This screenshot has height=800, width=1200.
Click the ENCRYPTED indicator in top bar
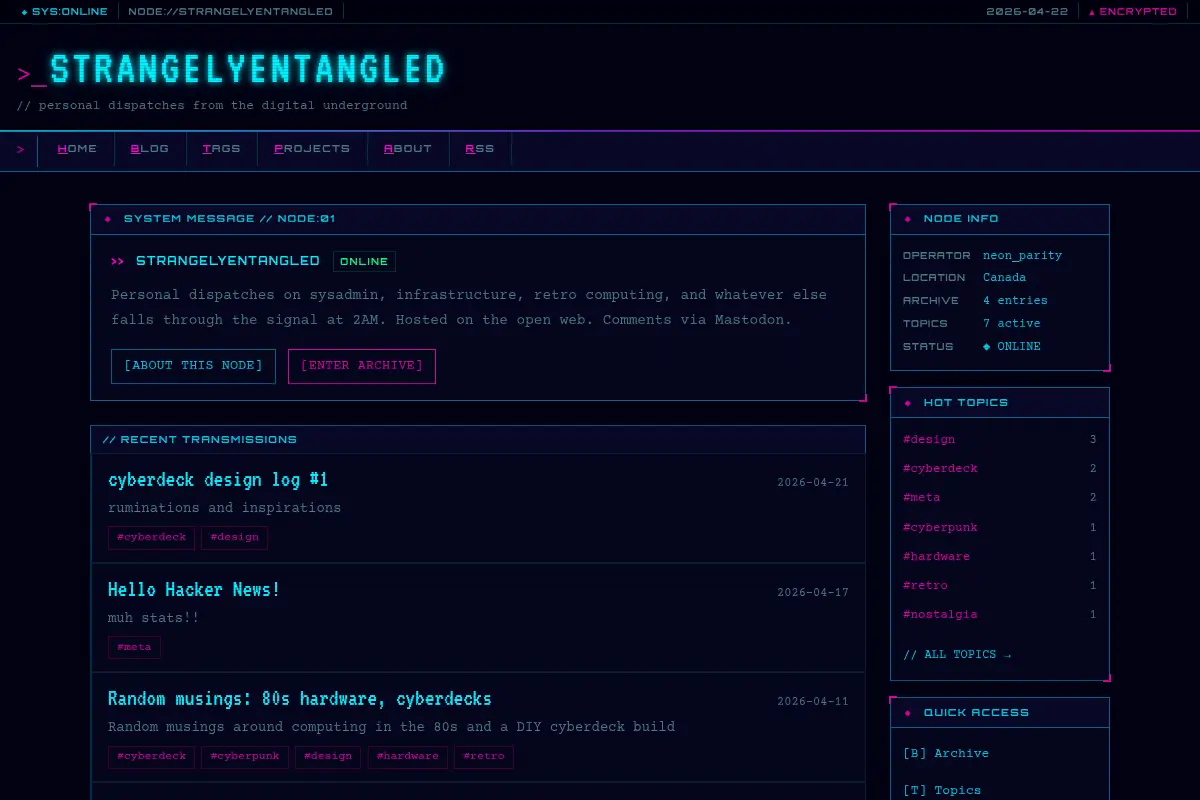tap(1133, 12)
